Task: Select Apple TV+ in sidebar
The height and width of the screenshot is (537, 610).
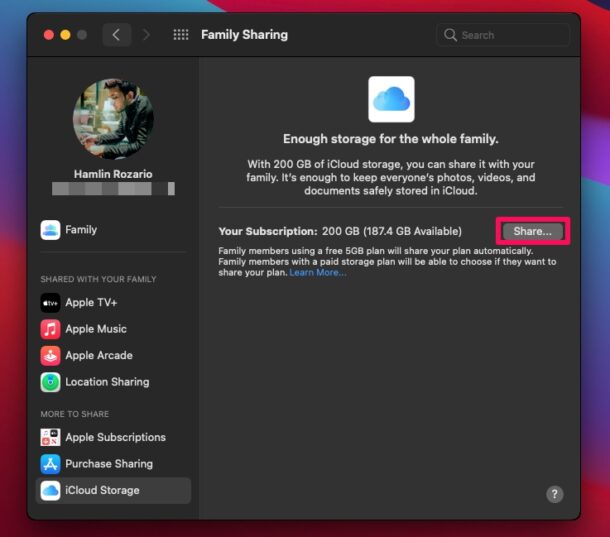Action: tap(91, 303)
